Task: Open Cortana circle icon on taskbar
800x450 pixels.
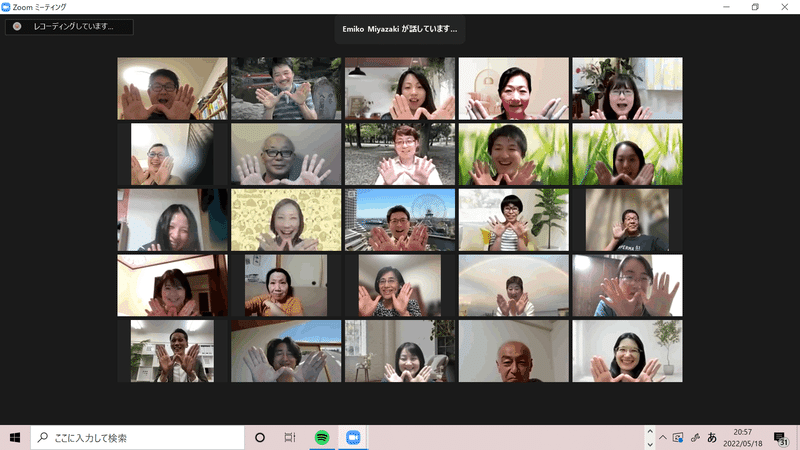Action: [260, 437]
